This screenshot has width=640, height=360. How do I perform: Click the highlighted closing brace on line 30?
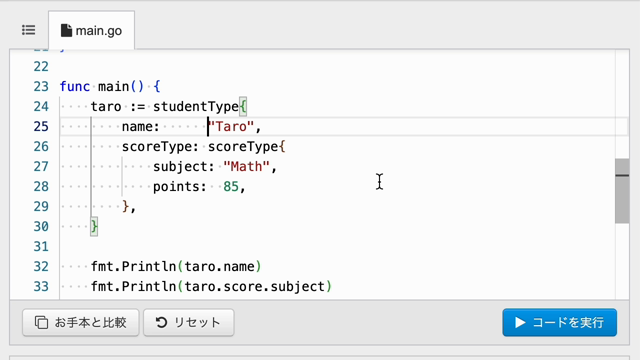click(x=94, y=227)
